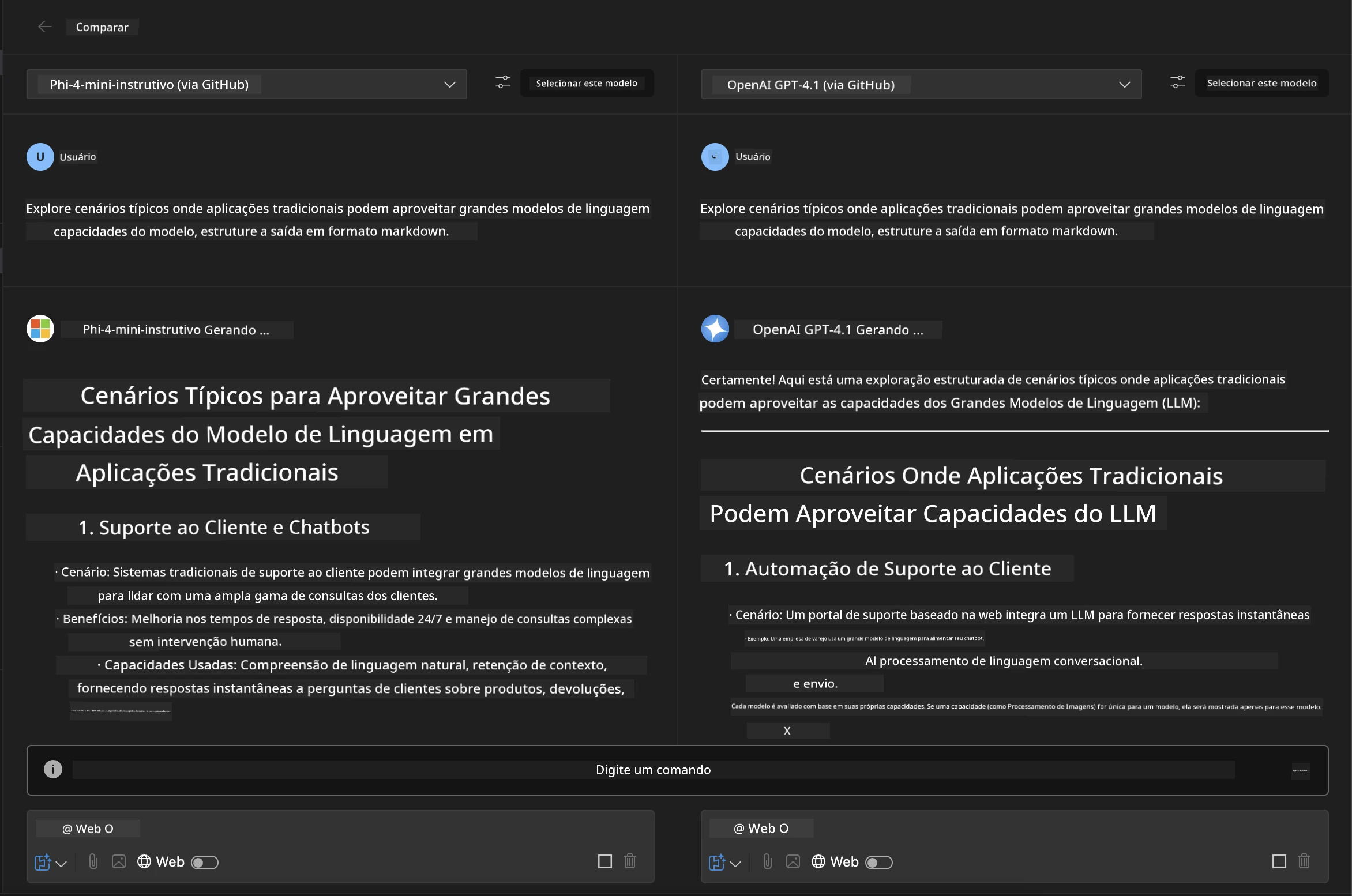
Task: Click the star logo beside OpenAI GPT-4.1 Gerando
Action: [x=715, y=329]
